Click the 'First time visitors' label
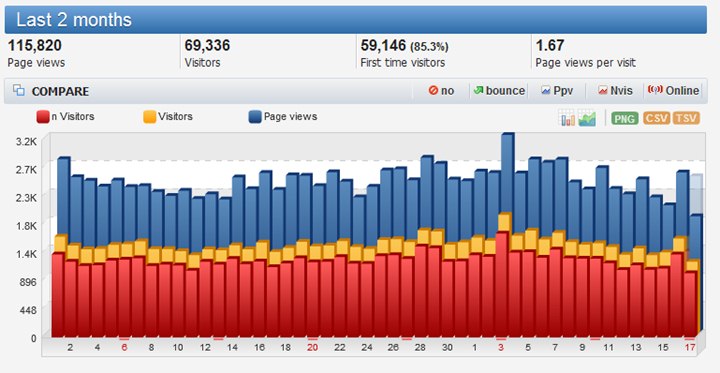The width and height of the screenshot is (720, 373). coord(403,63)
